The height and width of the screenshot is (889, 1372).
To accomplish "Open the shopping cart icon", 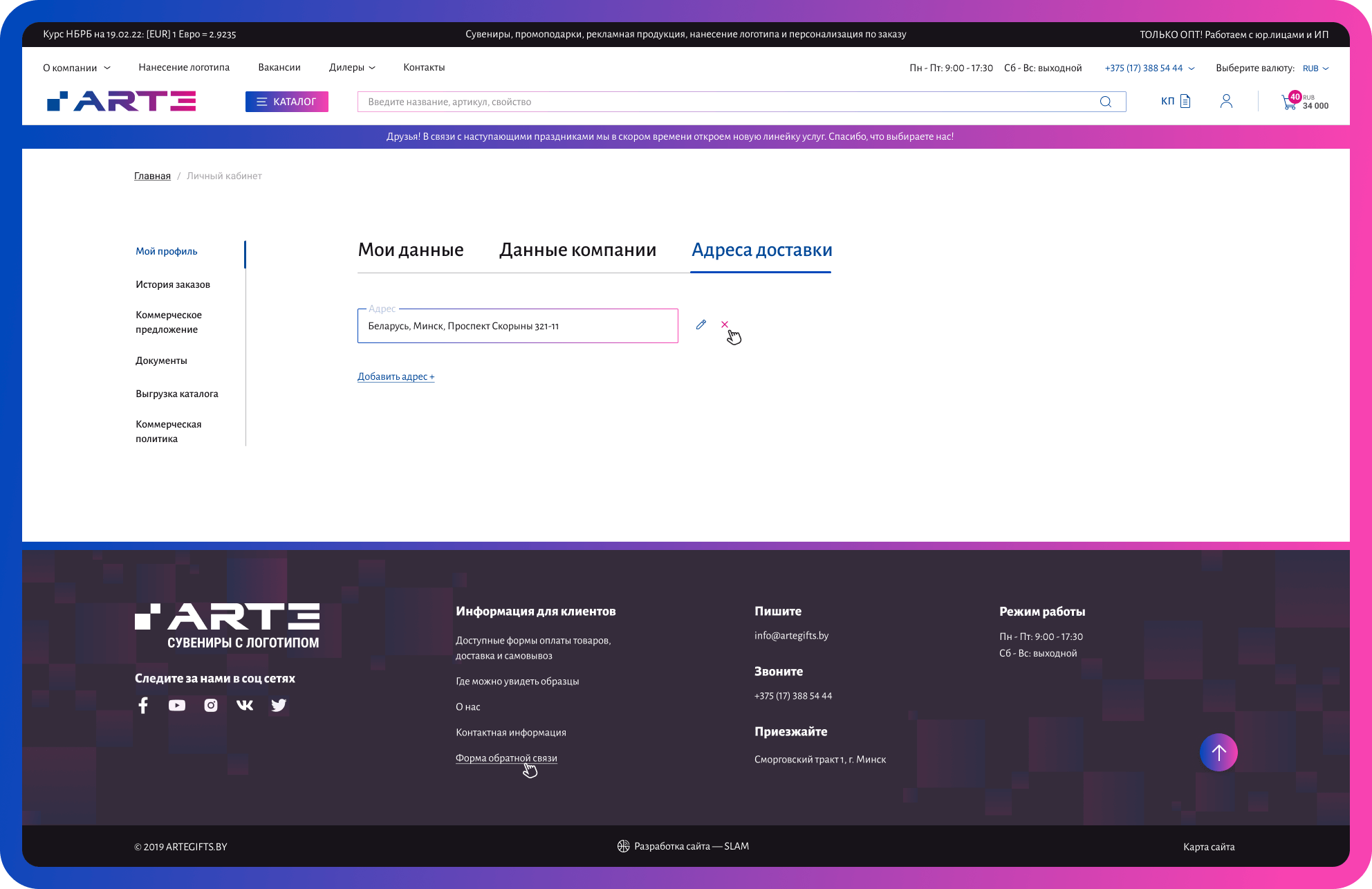I will 1288,102.
